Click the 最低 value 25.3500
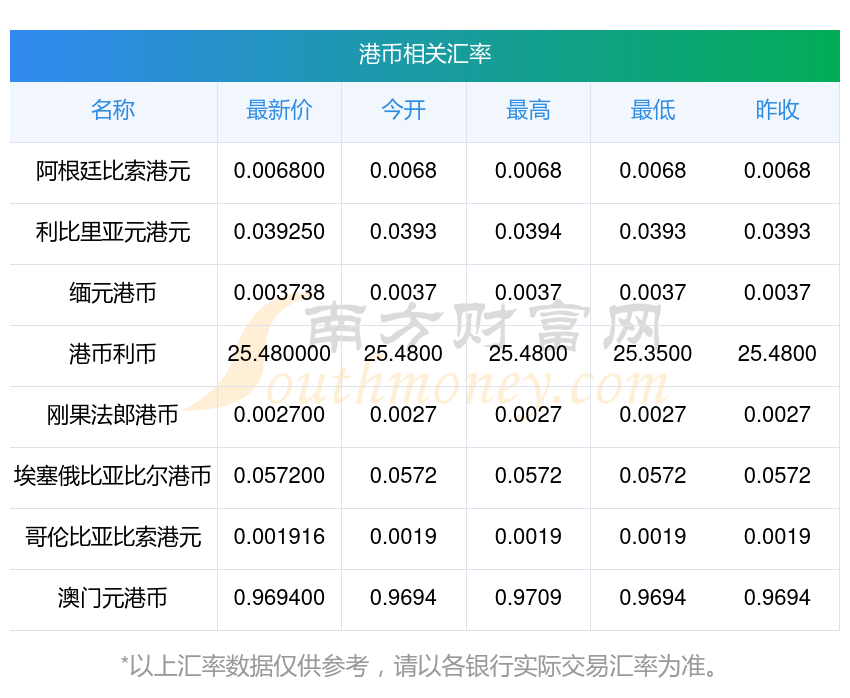Screen dimensions: 850x698 pyautogui.click(x=653, y=354)
